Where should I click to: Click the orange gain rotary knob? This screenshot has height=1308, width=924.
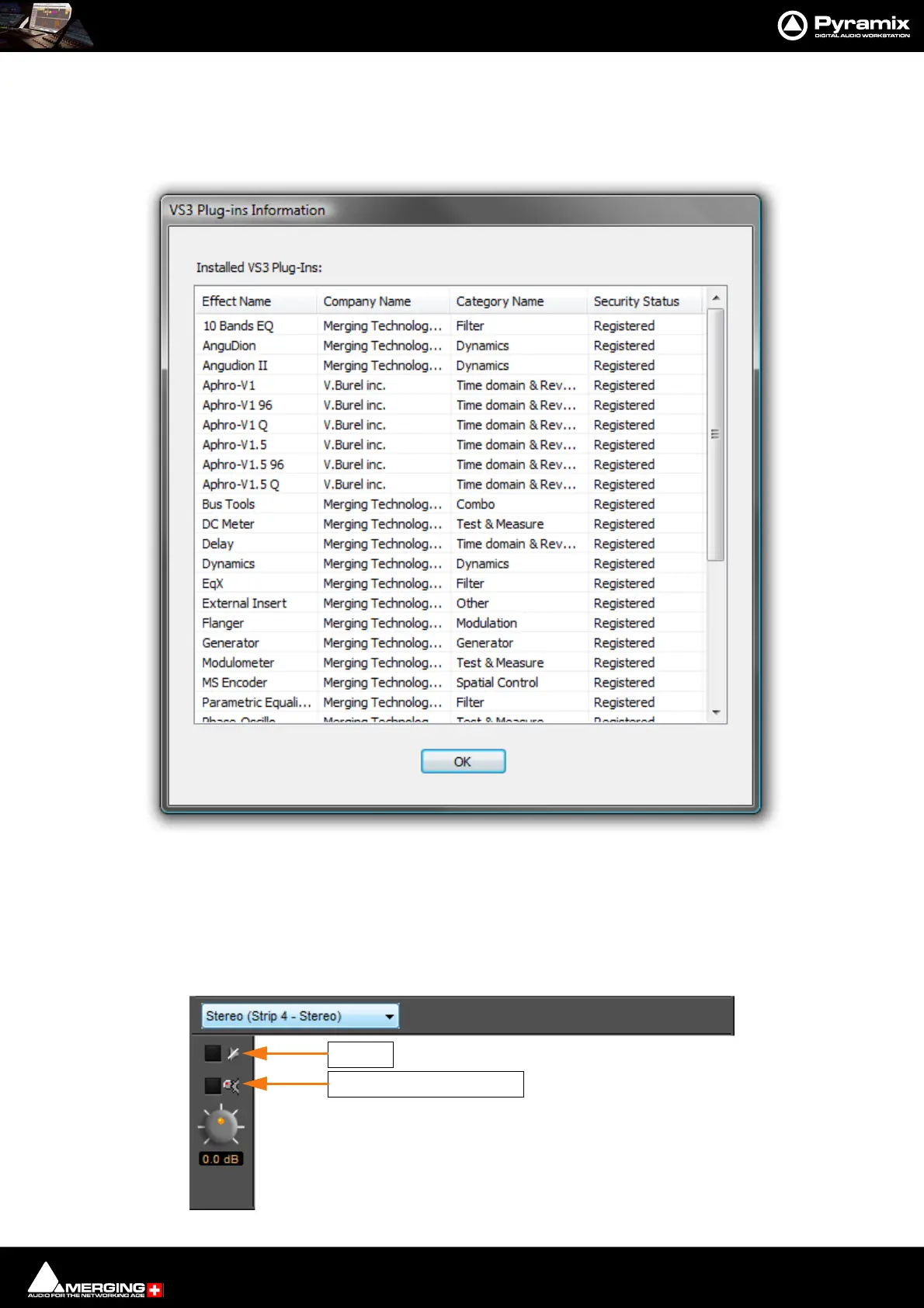[221, 1126]
